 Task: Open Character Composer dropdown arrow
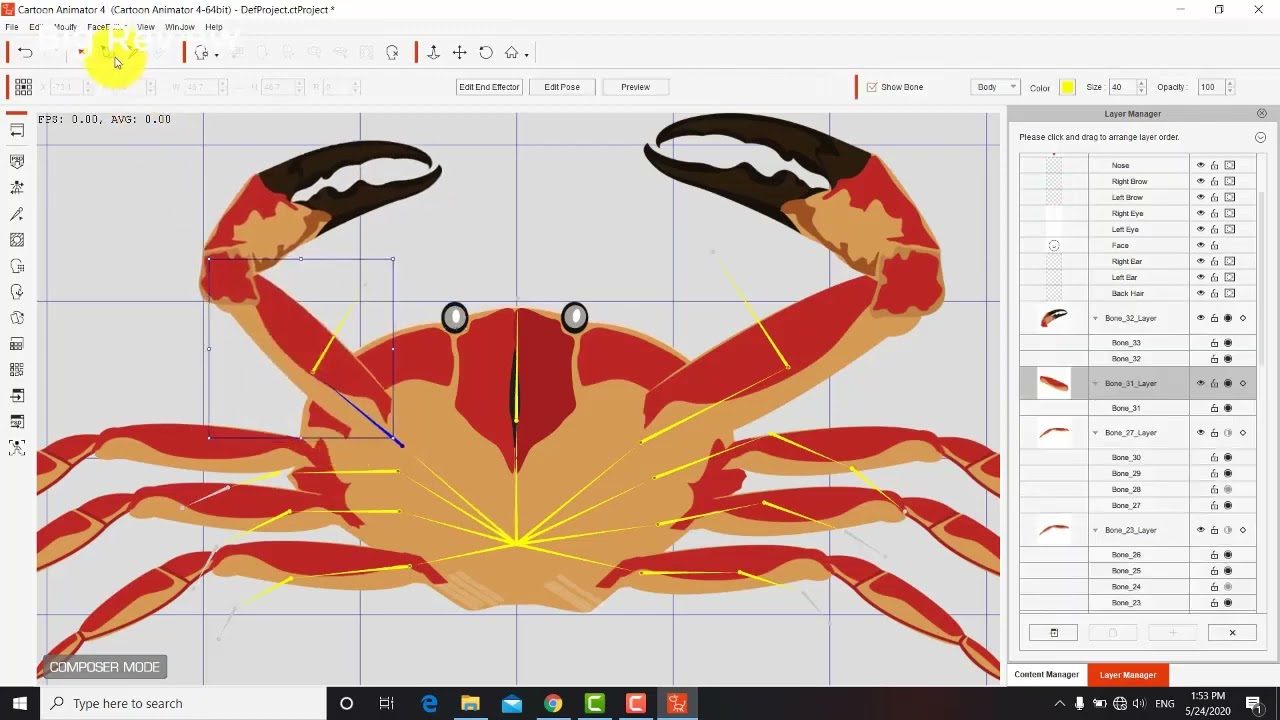click(216, 54)
